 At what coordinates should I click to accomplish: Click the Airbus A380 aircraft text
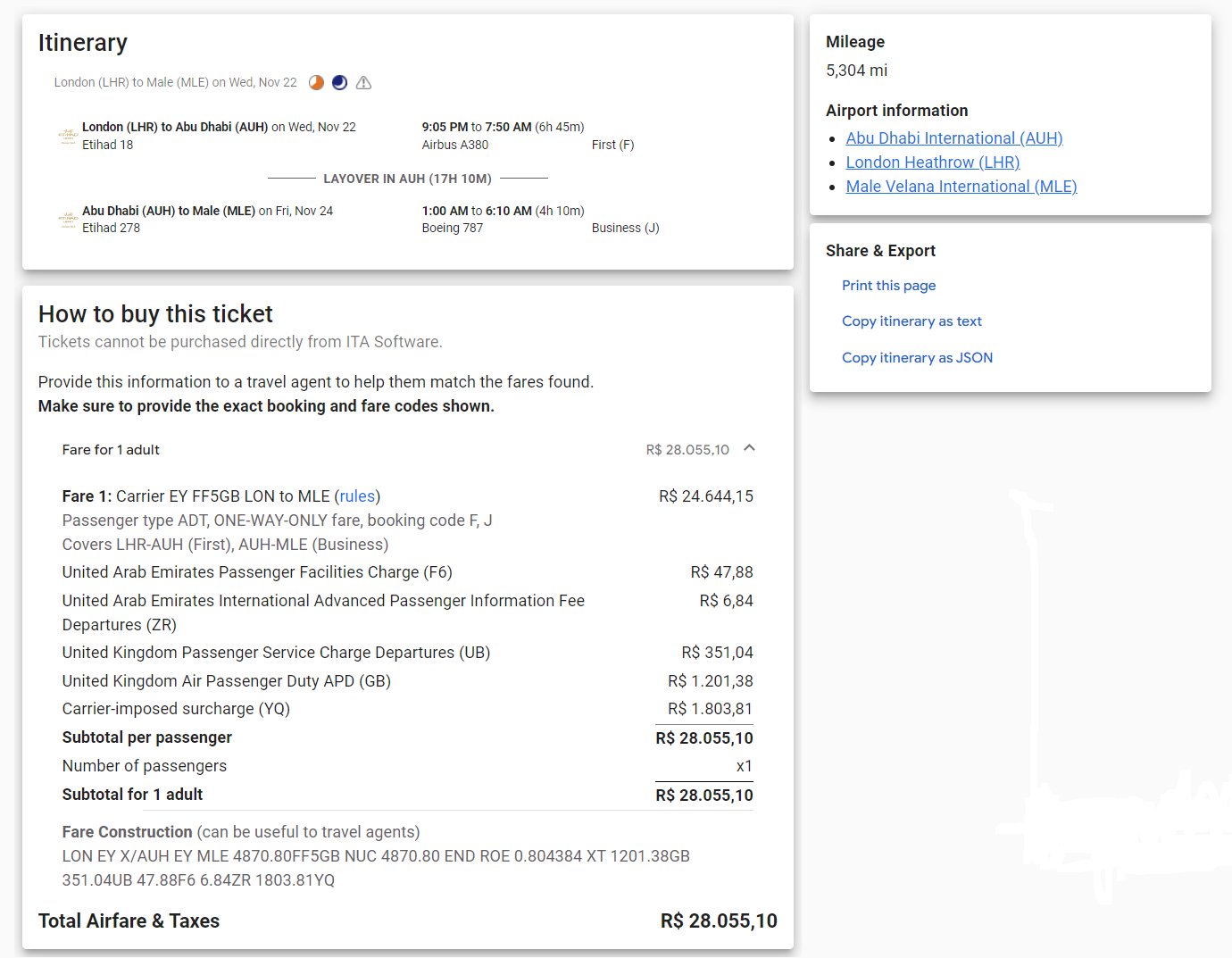pos(455,145)
